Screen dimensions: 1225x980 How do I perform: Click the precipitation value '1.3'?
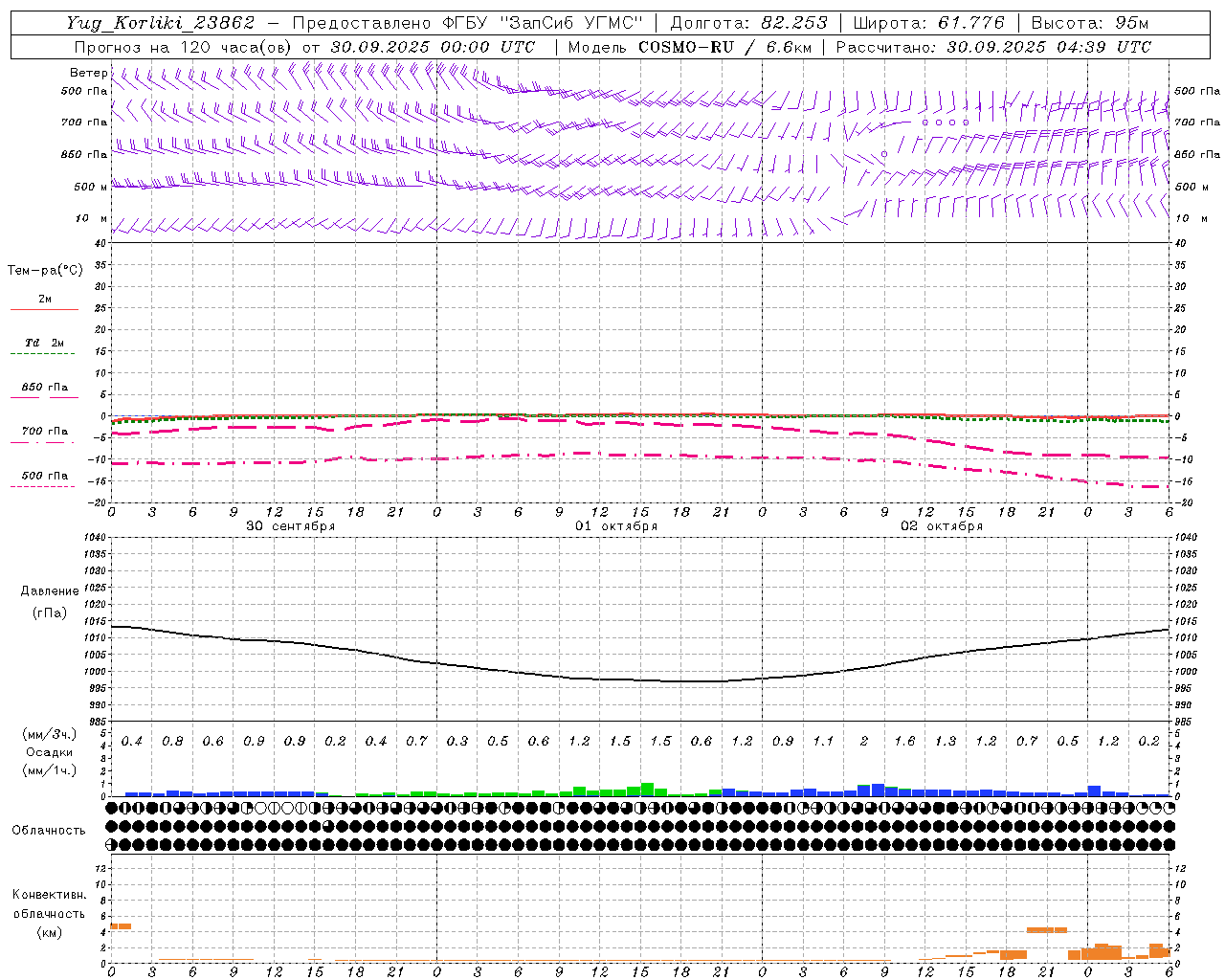click(946, 742)
